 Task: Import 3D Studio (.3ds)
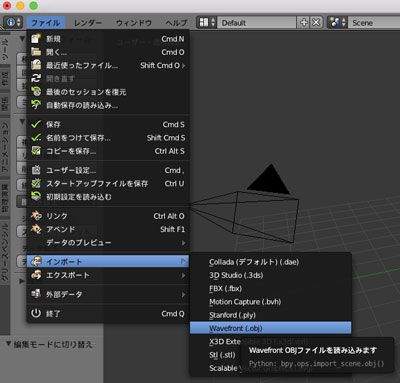click(x=270, y=275)
